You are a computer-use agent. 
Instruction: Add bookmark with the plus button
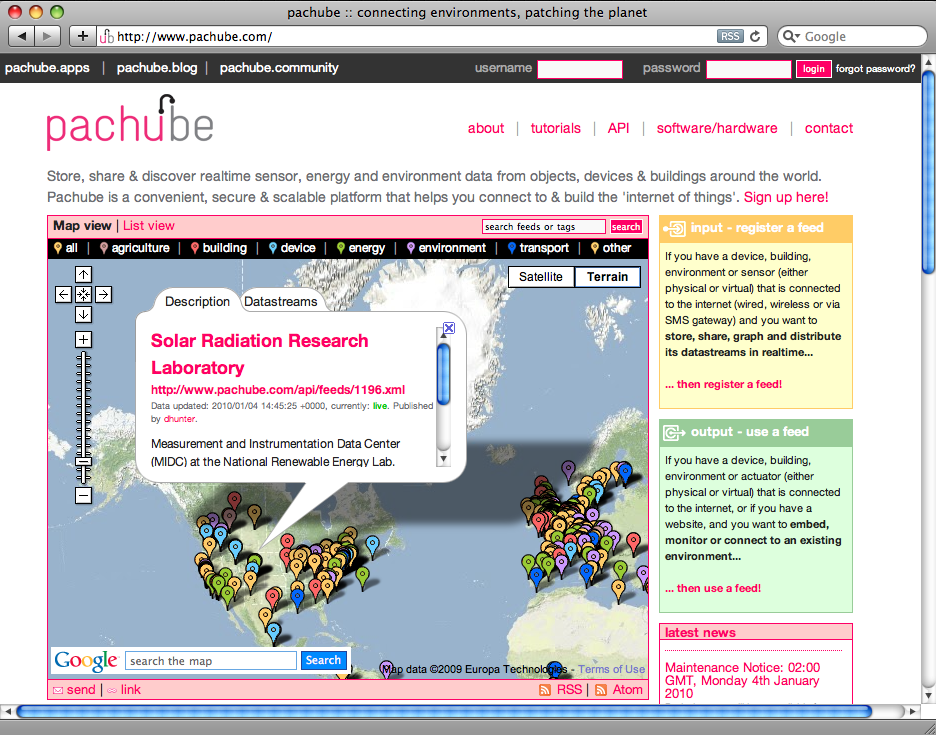82,36
